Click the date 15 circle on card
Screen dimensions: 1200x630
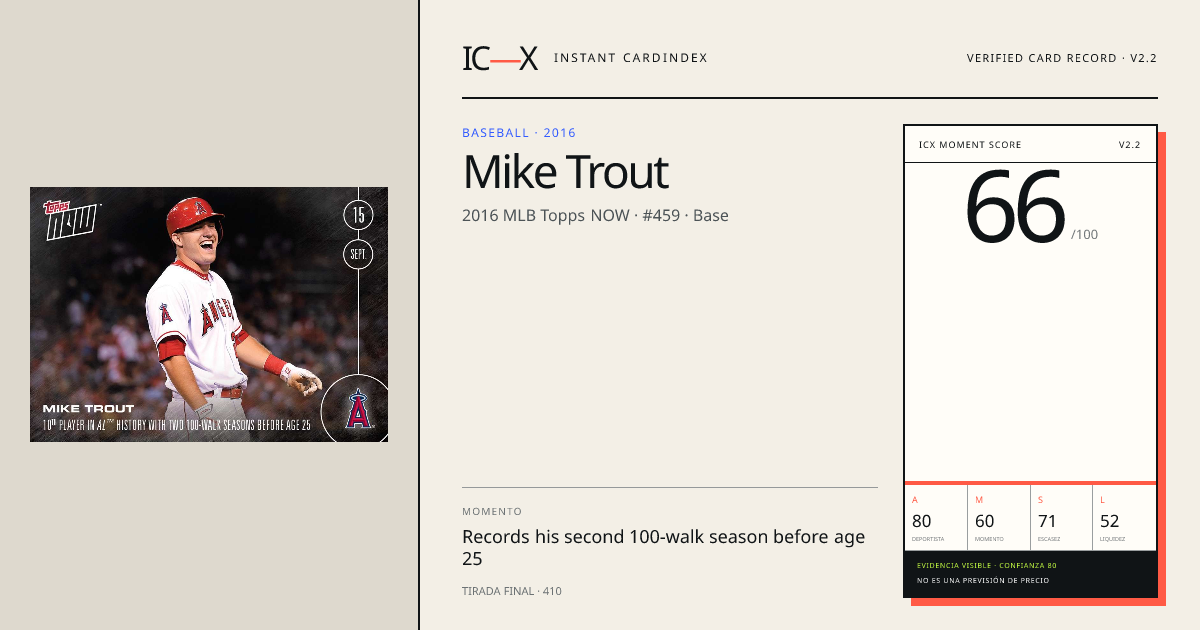358,215
